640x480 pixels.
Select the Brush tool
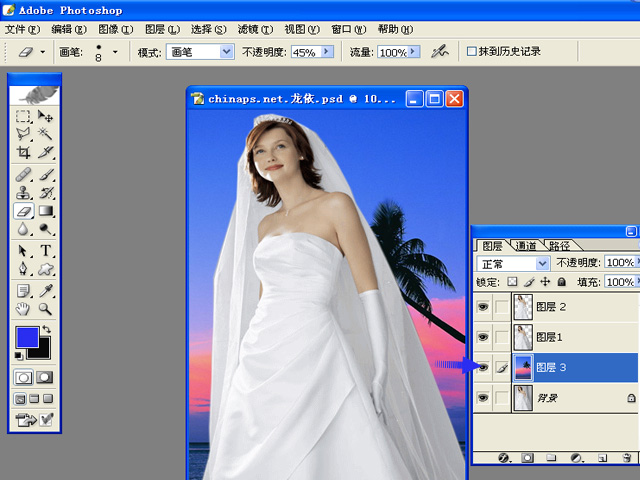[x=45, y=175]
